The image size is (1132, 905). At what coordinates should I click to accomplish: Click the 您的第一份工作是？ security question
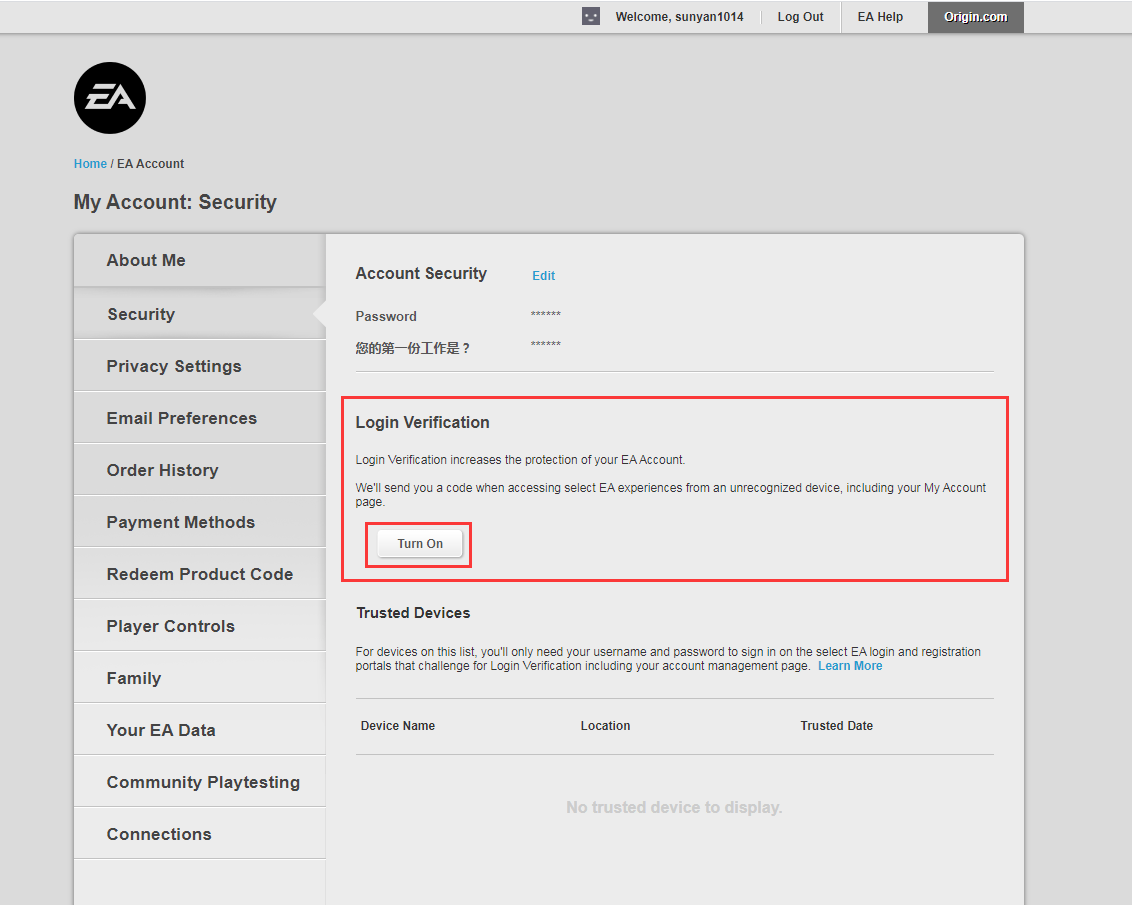pyautogui.click(x=412, y=349)
